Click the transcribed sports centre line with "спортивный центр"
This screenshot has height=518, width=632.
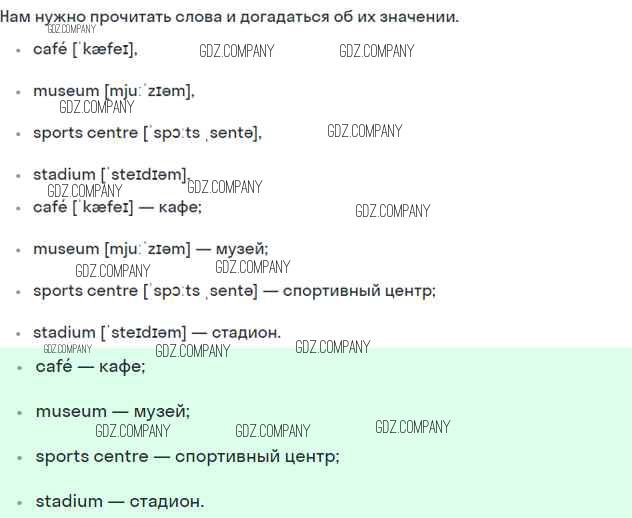[x=234, y=291]
